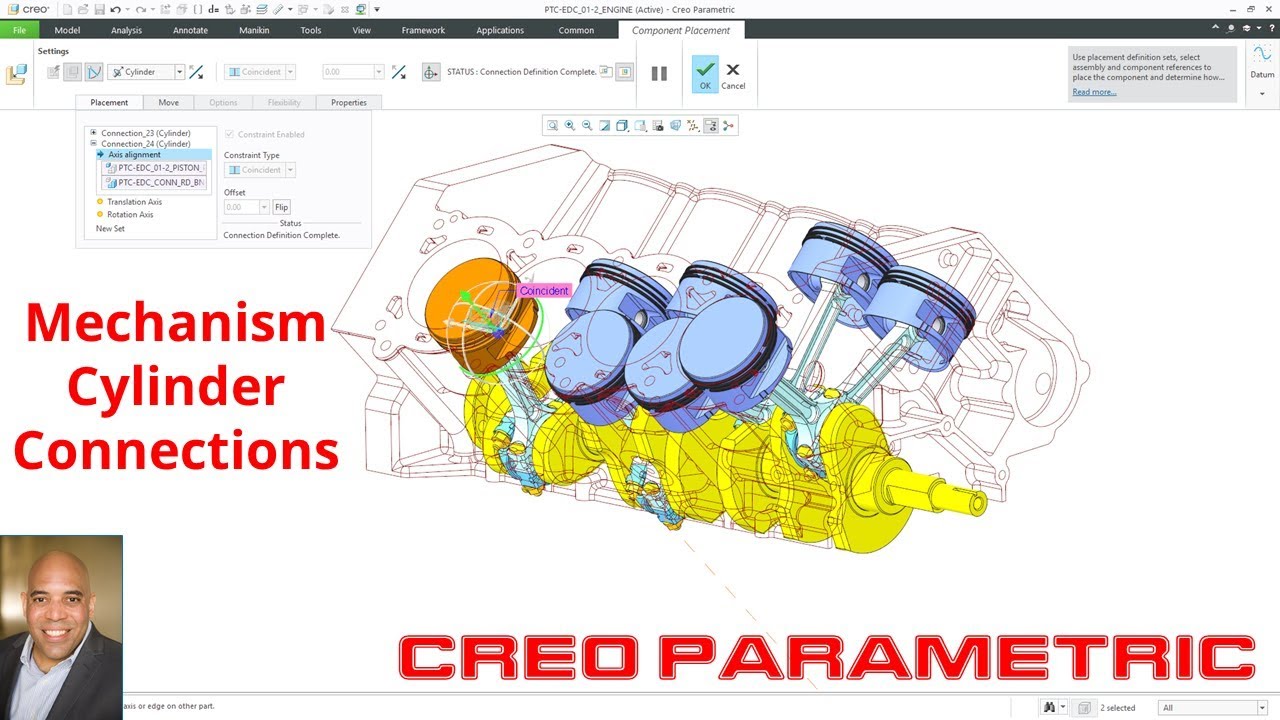Open the View ribbon tab

click(362, 30)
